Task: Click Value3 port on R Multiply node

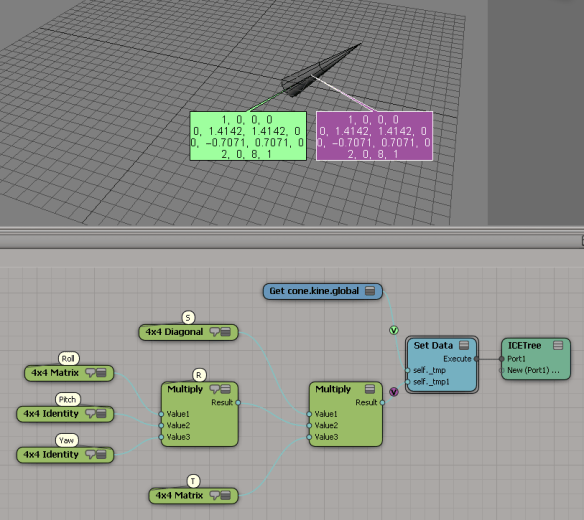Action: [161, 437]
